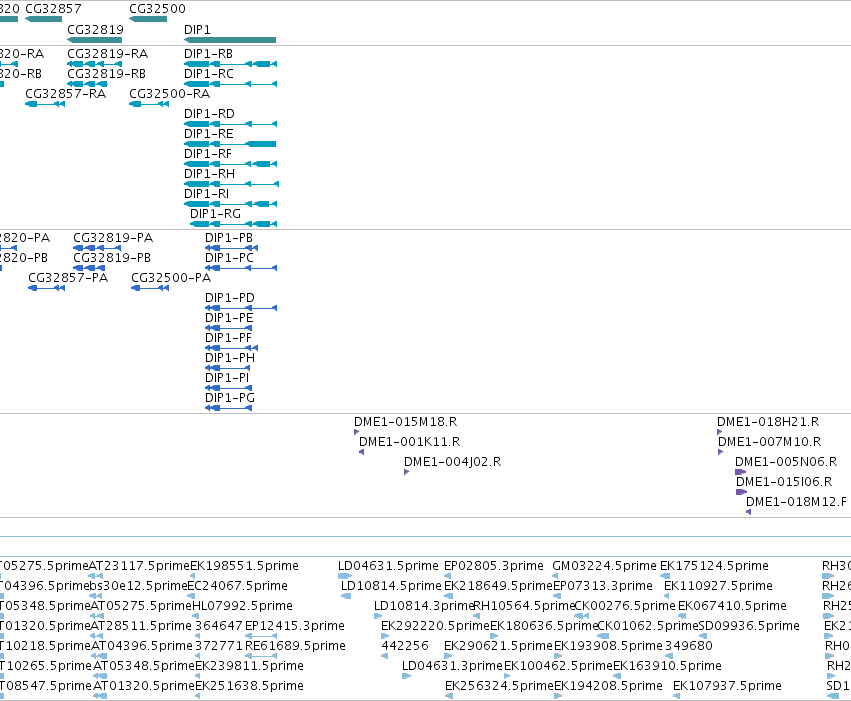Select the CG32500 gene label

(157, 9)
